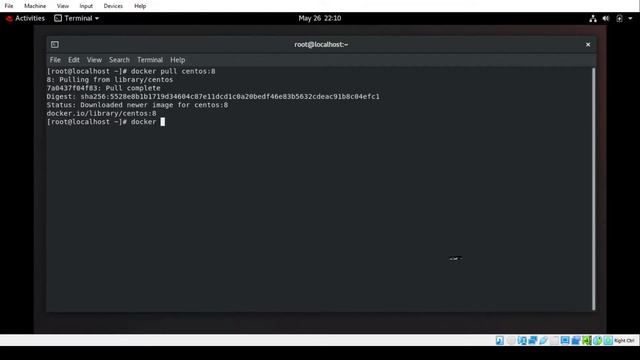The image size is (640, 360).
Task: Click 'docker pull centos:8' command text
Action: pyautogui.click(x=173, y=71)
